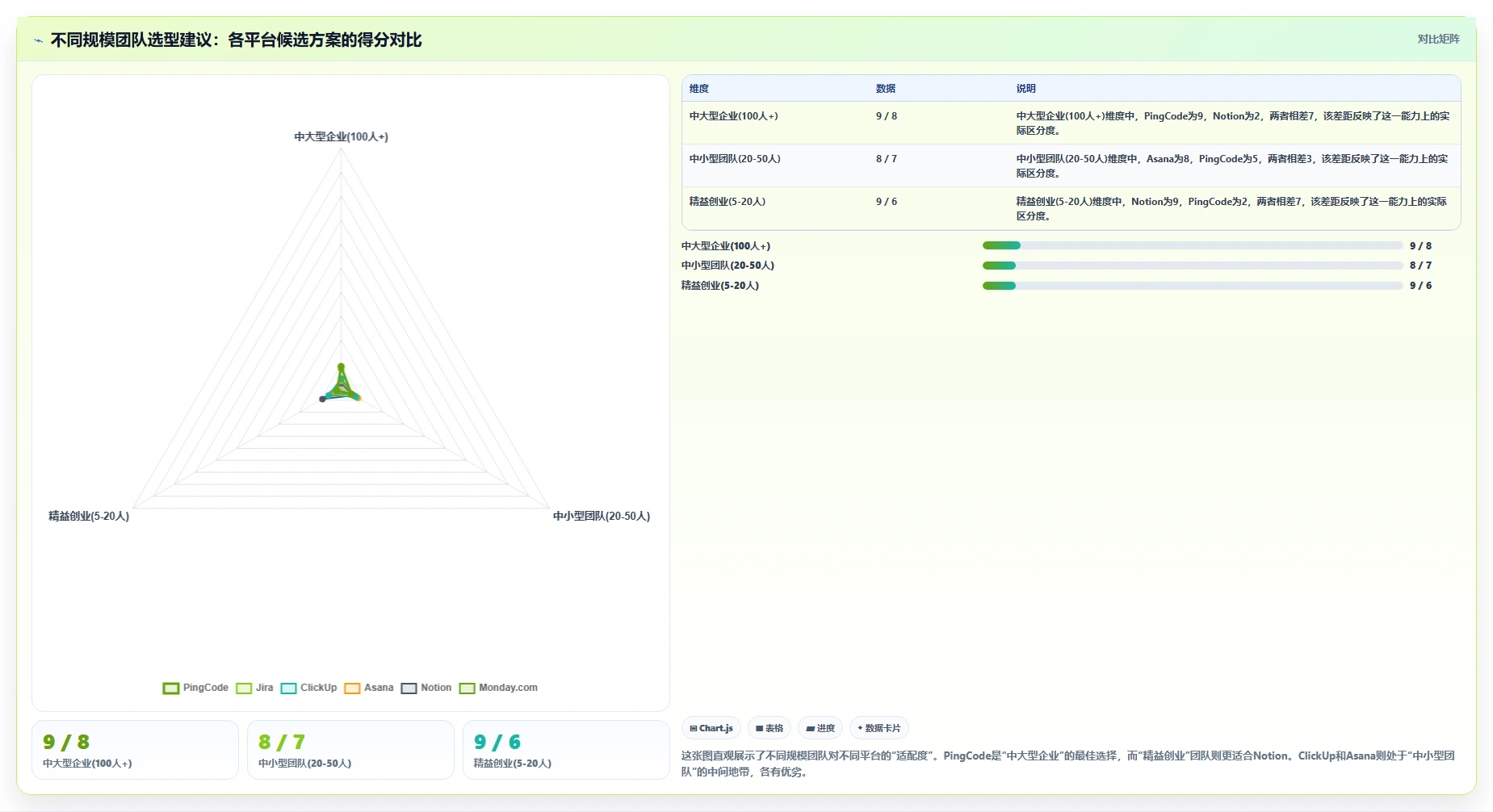Toggle Monday.com series via legend swatch
The image size is (1493, 812).
(467, 689)
